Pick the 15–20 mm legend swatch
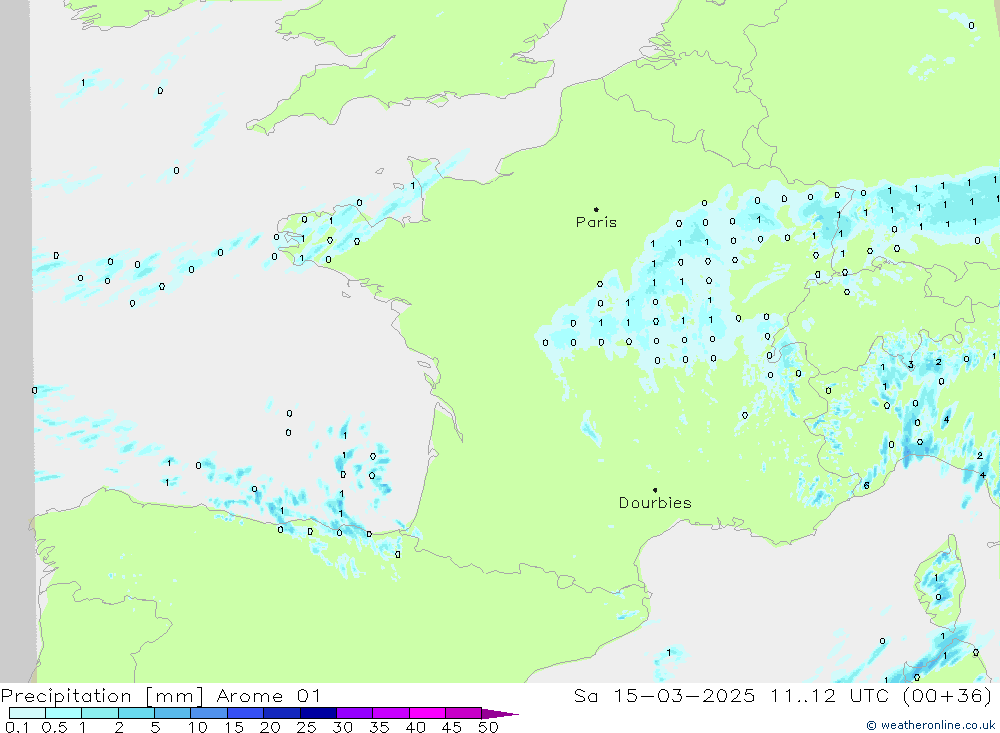 [245, 713]
